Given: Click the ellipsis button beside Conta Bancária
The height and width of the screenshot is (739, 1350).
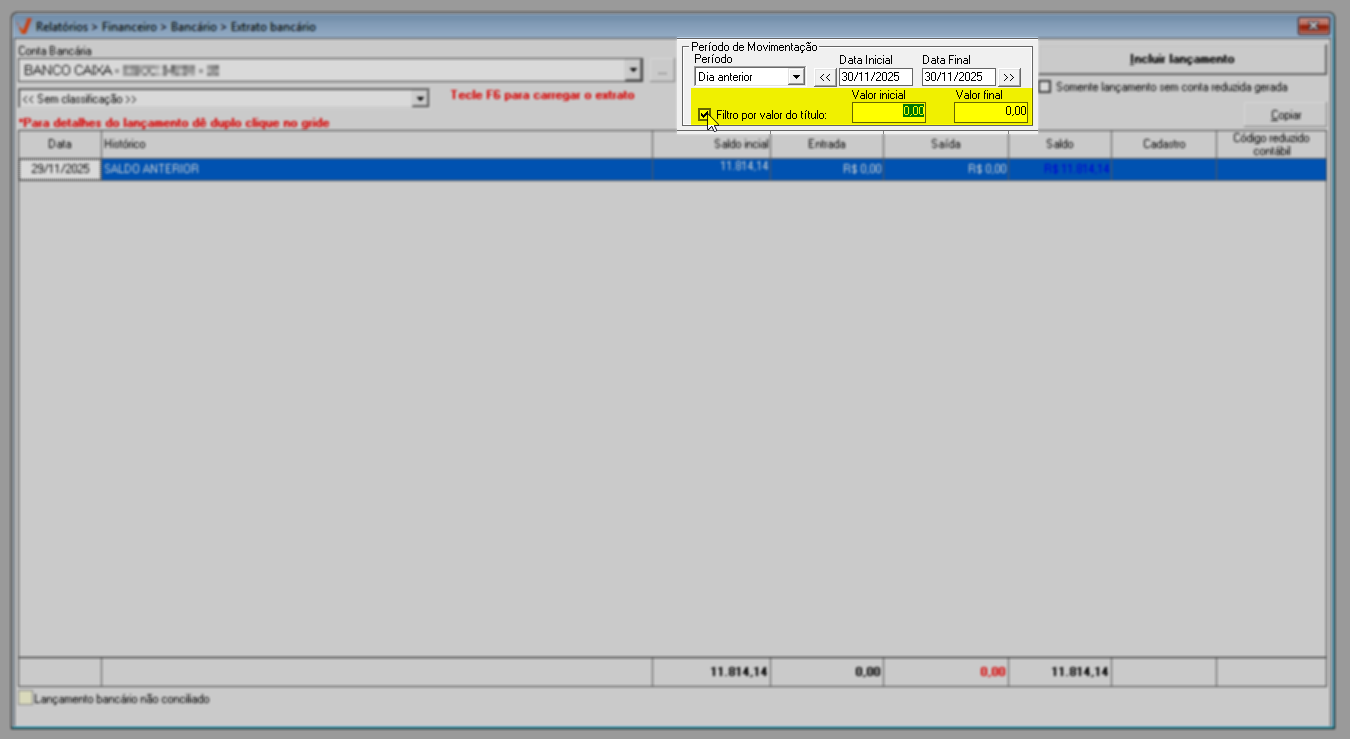Looking at the screenshot, I should pos(660,71).
